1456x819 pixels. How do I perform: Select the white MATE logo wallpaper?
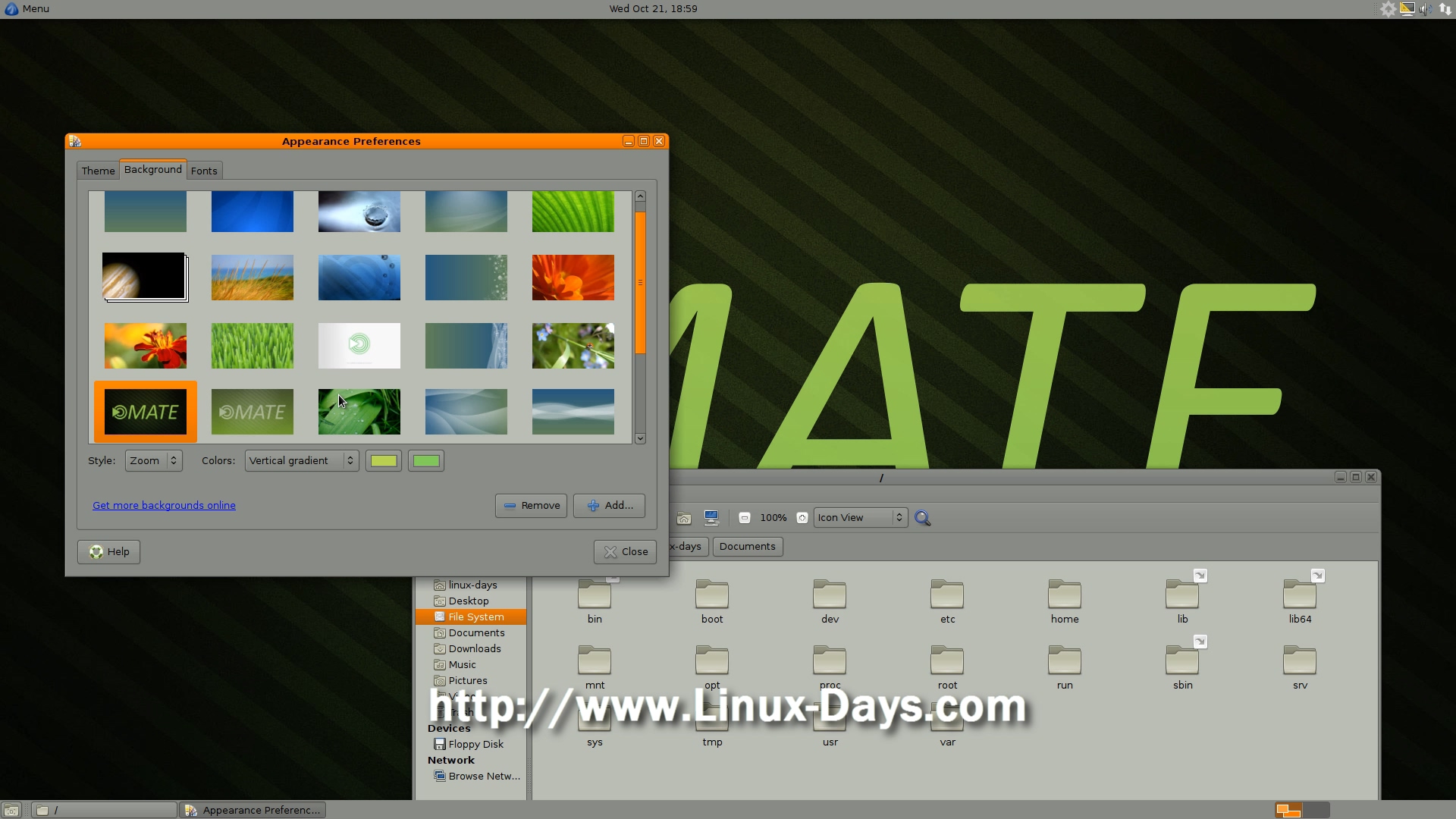tap(359, 346)
